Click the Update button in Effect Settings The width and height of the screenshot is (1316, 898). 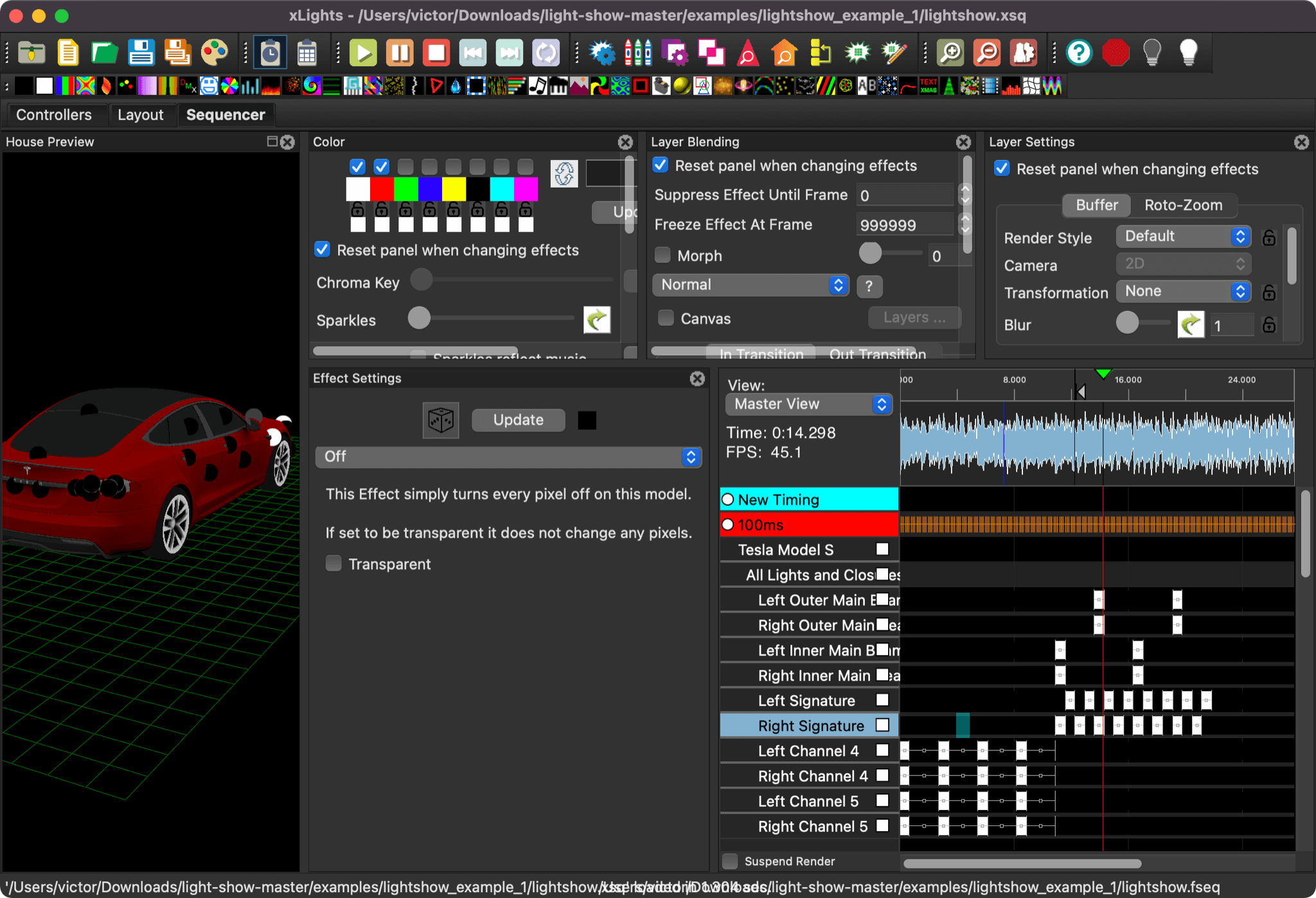pyautogui.click(x=518, y=420)
